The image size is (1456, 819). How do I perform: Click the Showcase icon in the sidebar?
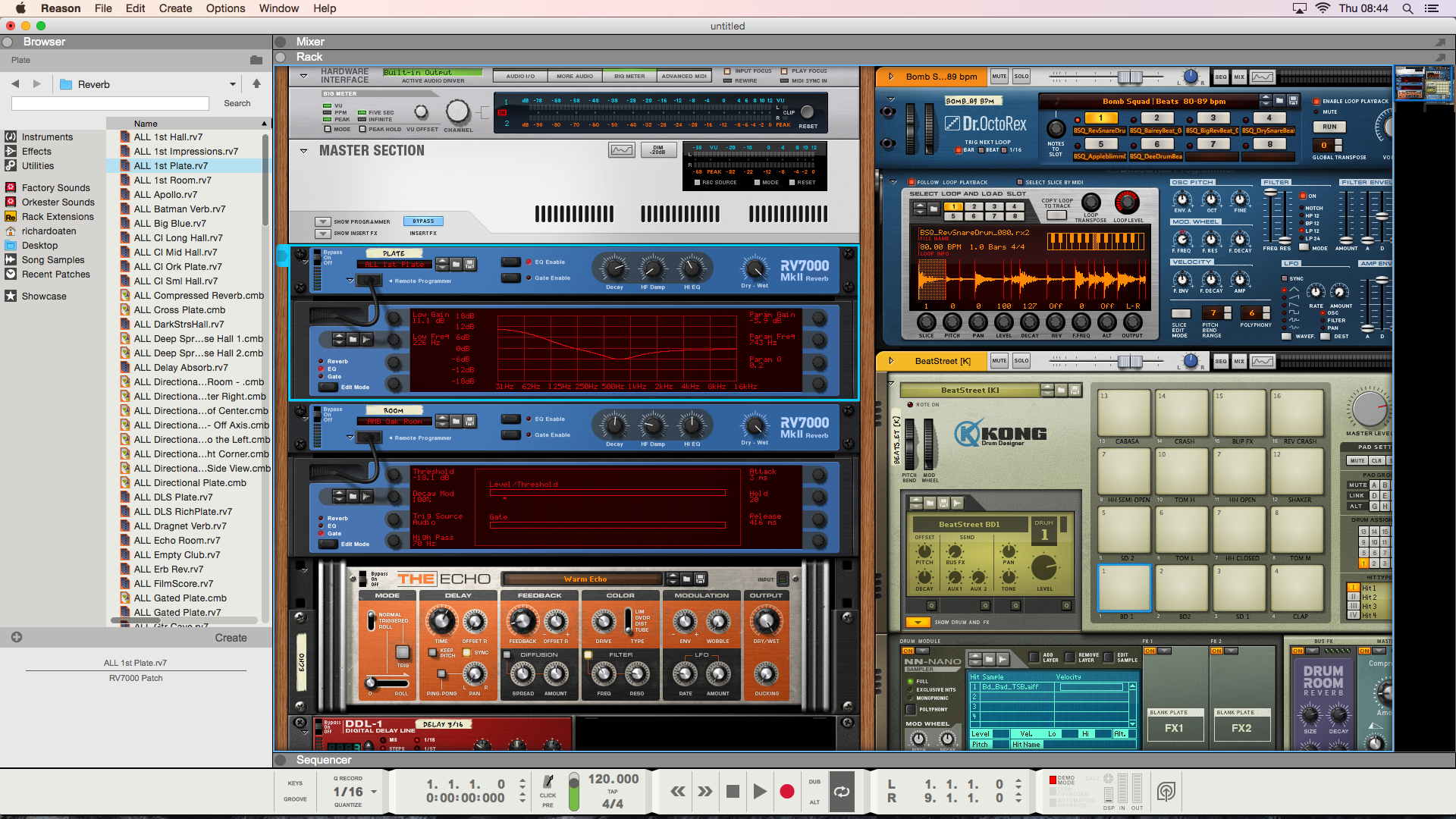[x=11, y=296]
